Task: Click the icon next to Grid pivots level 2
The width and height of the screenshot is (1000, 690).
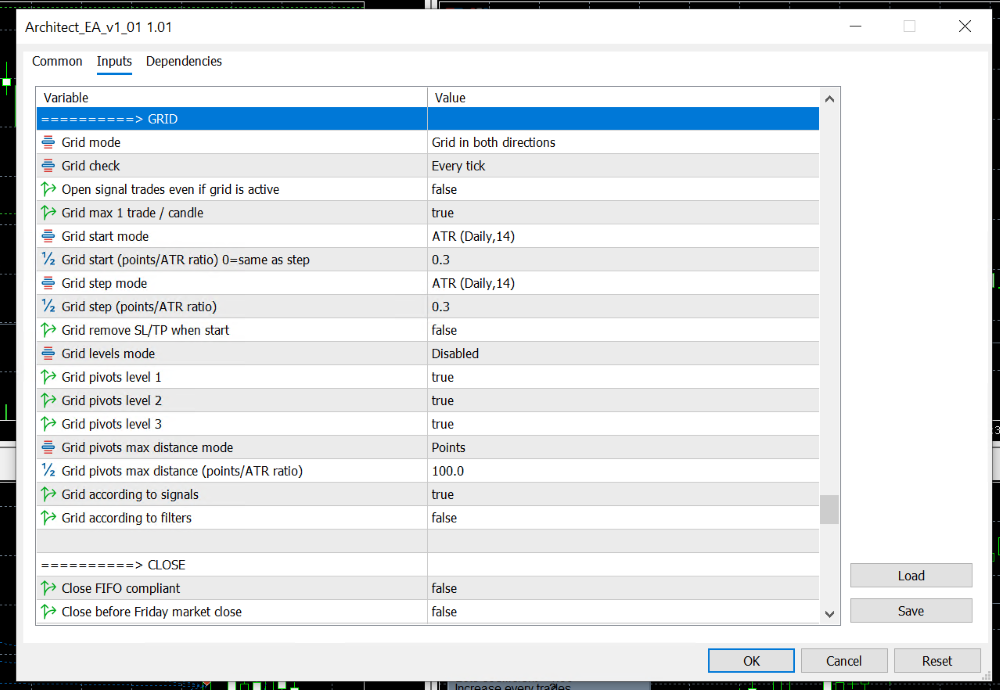Action: (48, 401)
